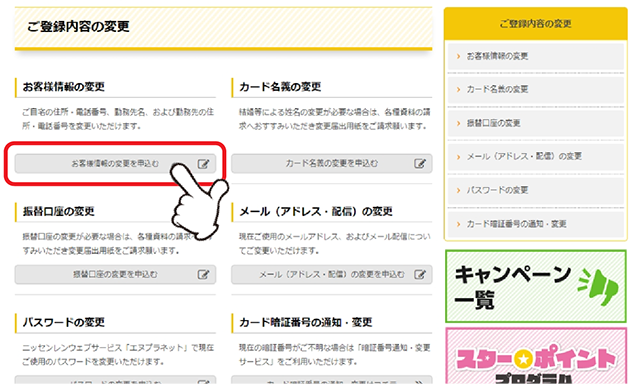Click the section heading カード名義の変更

pos(280,87)
